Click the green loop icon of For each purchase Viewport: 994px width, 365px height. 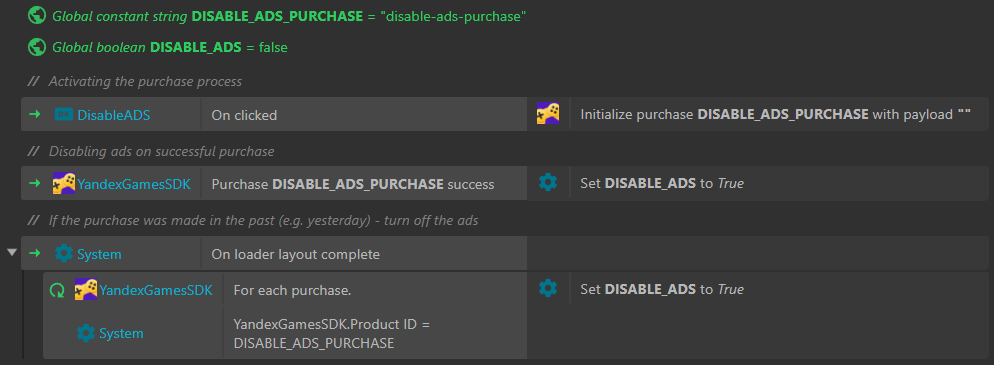point(57,290)
